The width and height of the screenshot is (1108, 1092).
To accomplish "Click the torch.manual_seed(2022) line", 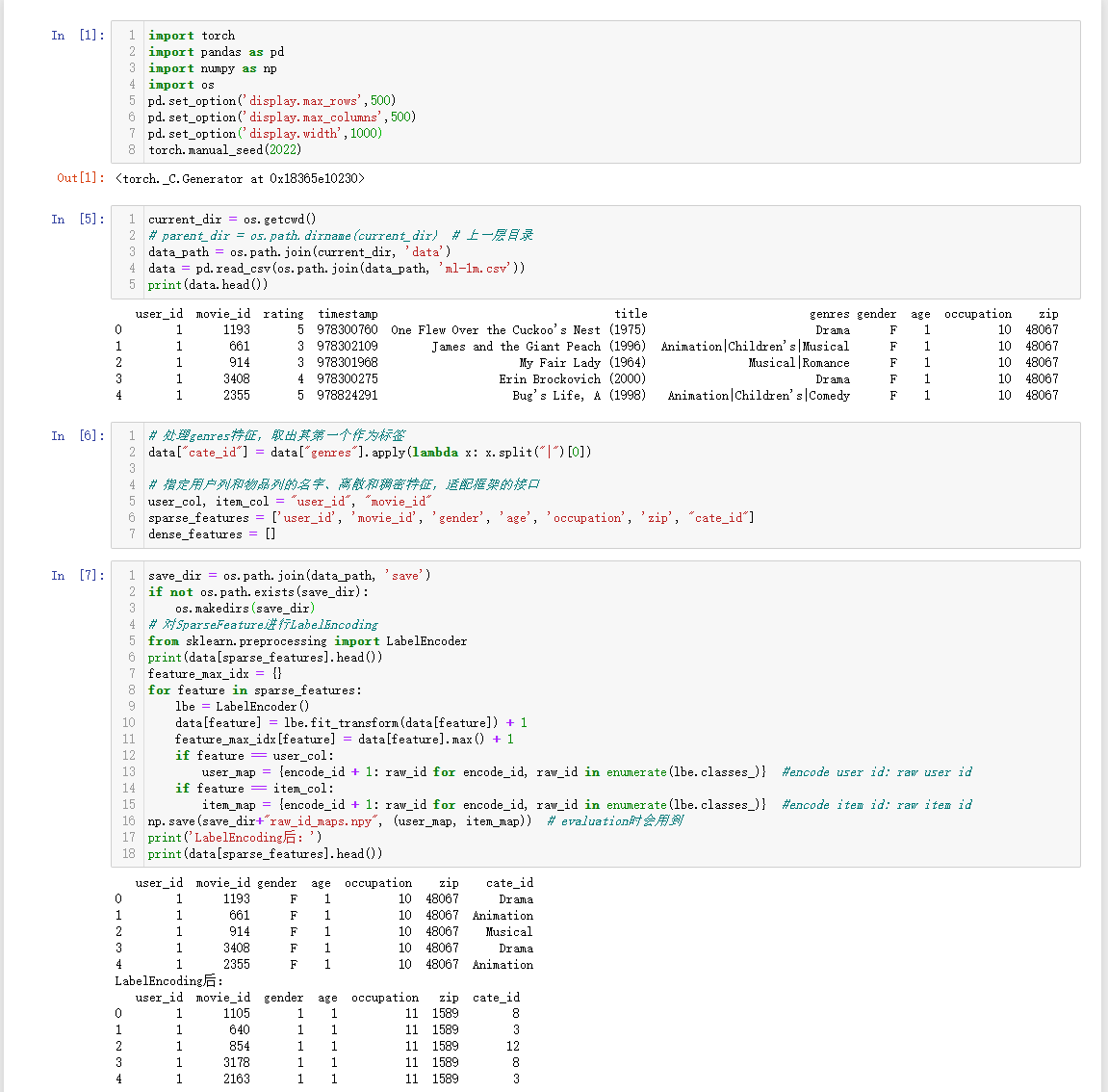I will (224, 150).
